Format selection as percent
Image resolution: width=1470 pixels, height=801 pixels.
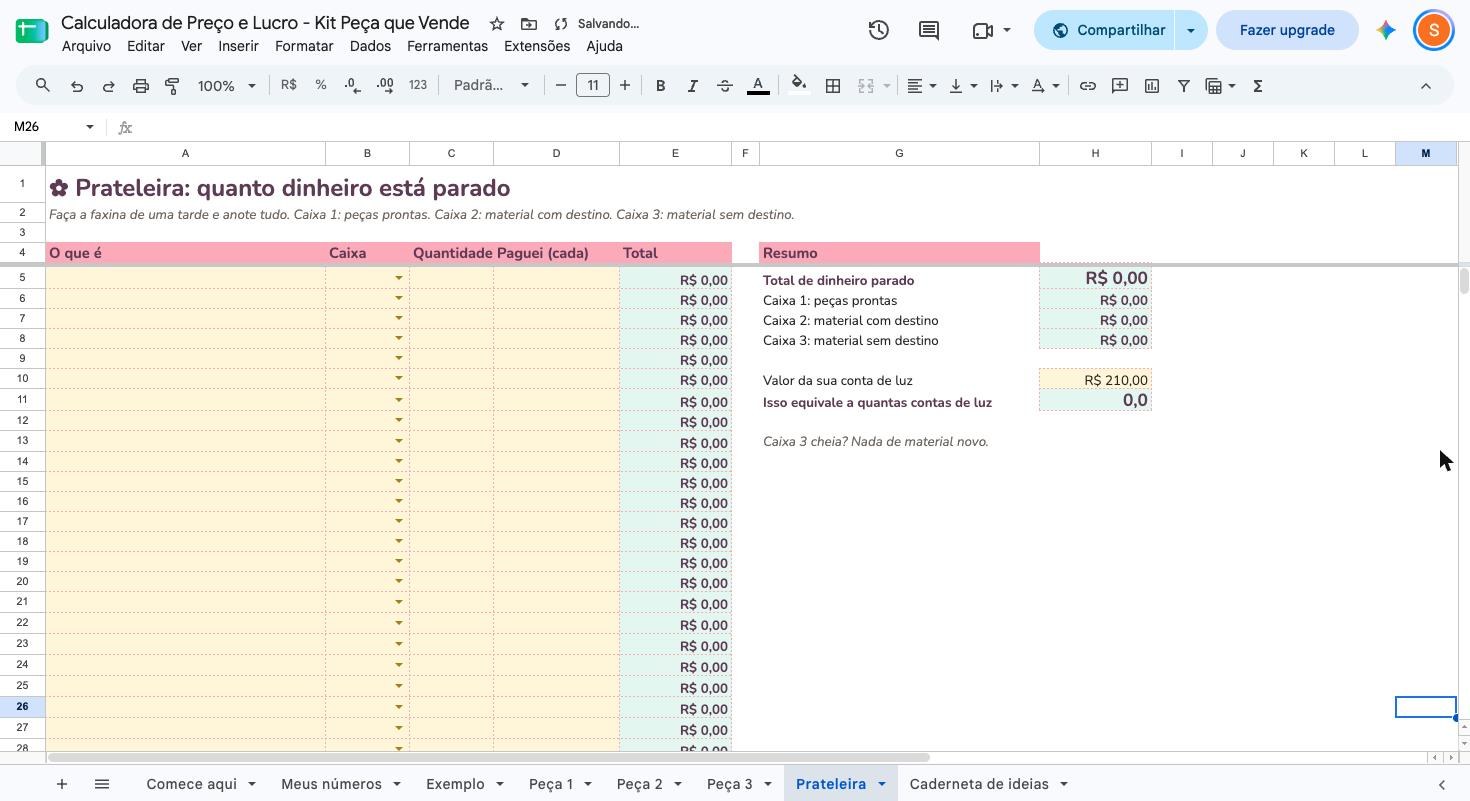click(x=321, y=86)
